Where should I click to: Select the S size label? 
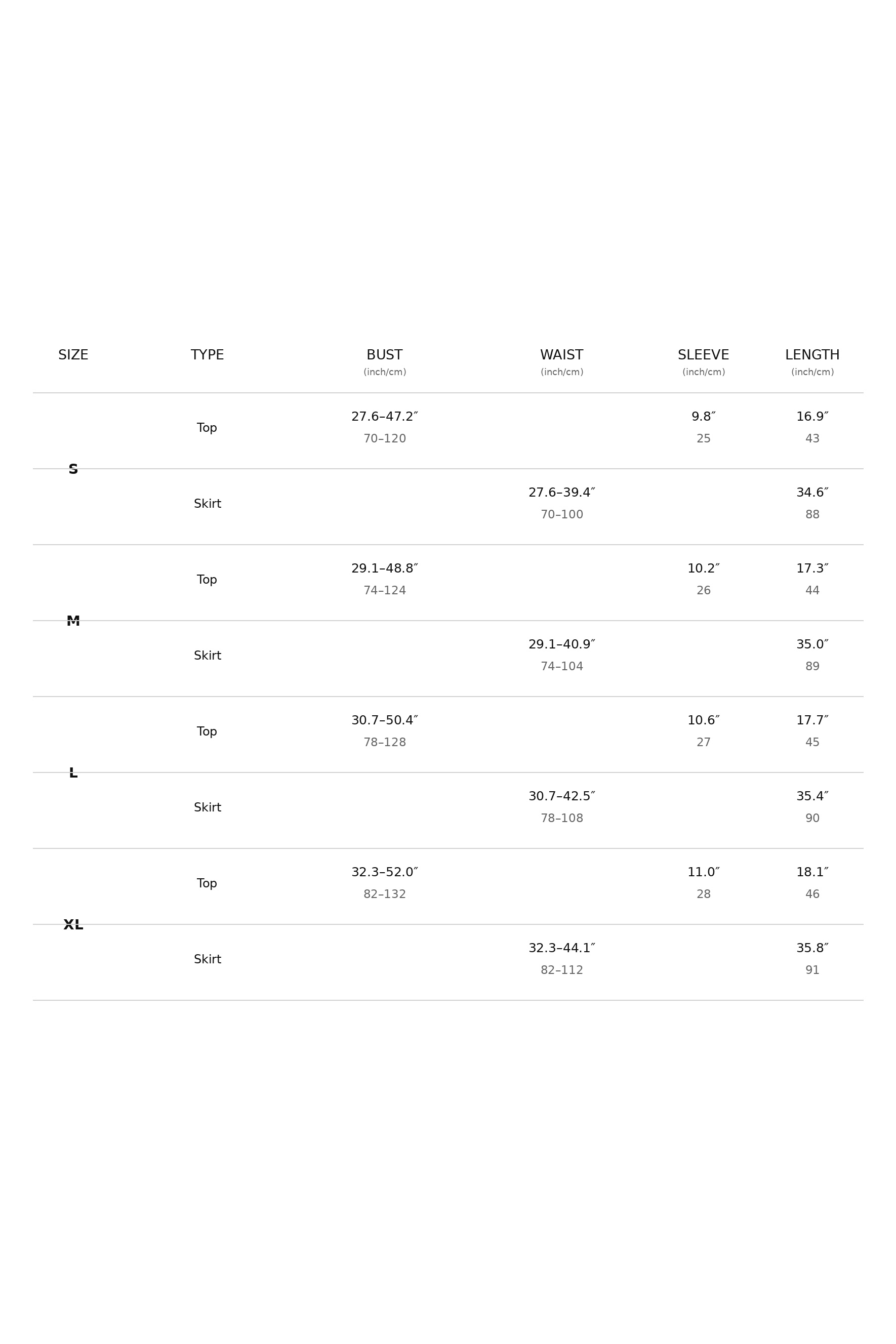point(73,469)
